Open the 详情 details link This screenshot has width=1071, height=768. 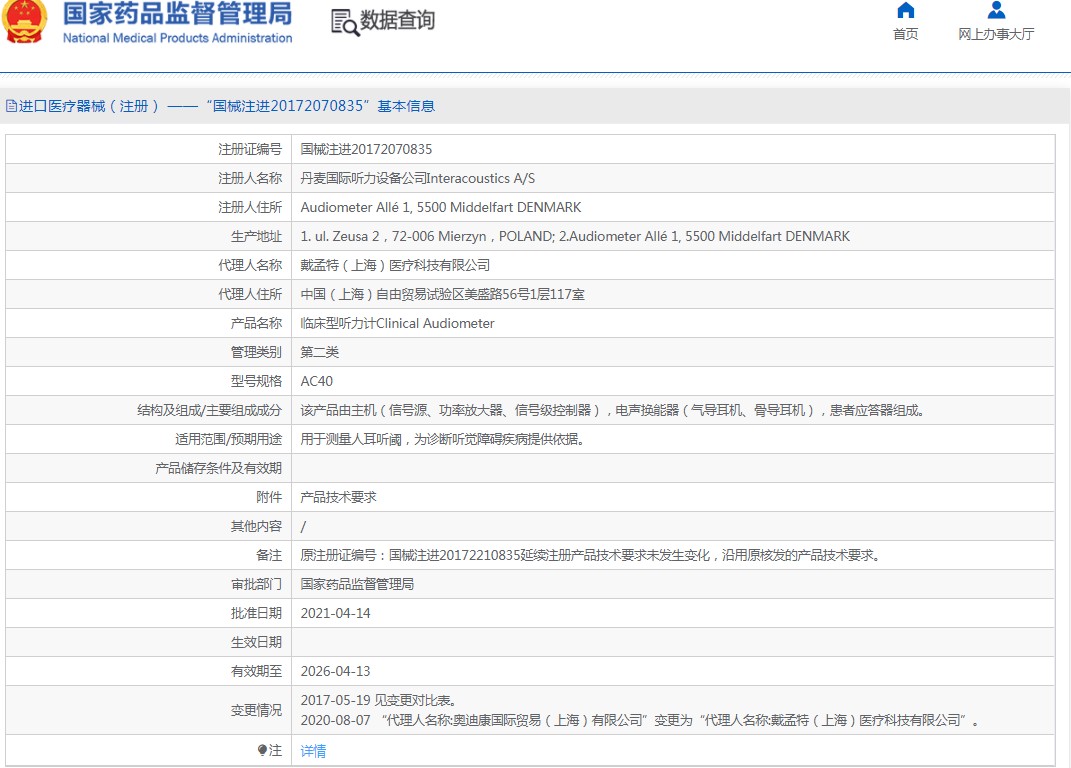click(314, 751)
